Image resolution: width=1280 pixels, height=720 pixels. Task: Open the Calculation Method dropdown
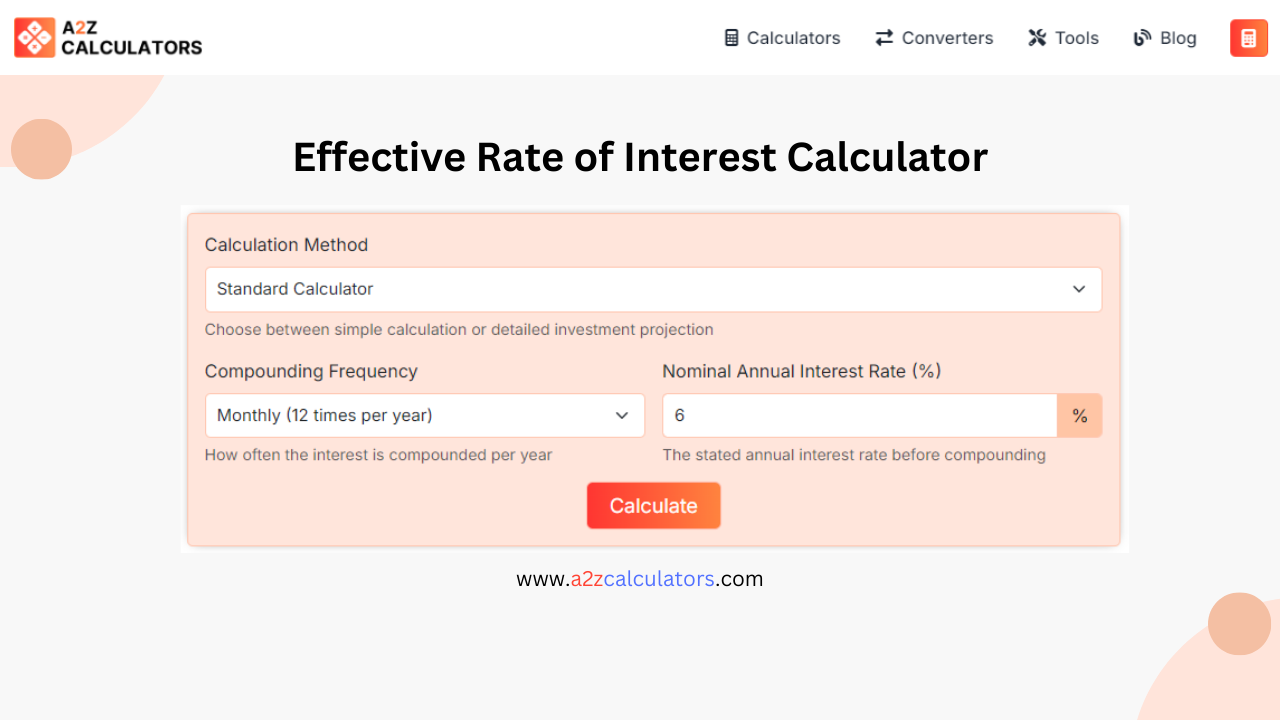coord(653,289)
